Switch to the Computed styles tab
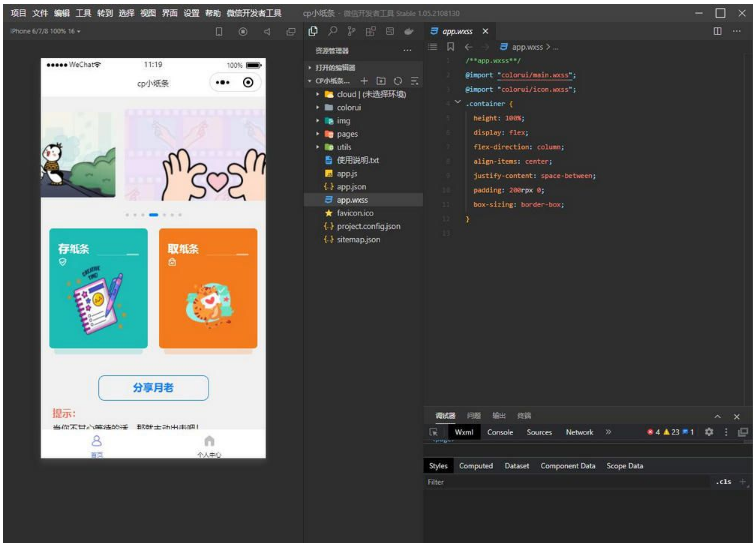The image size is (755, 543). [476, 466]
